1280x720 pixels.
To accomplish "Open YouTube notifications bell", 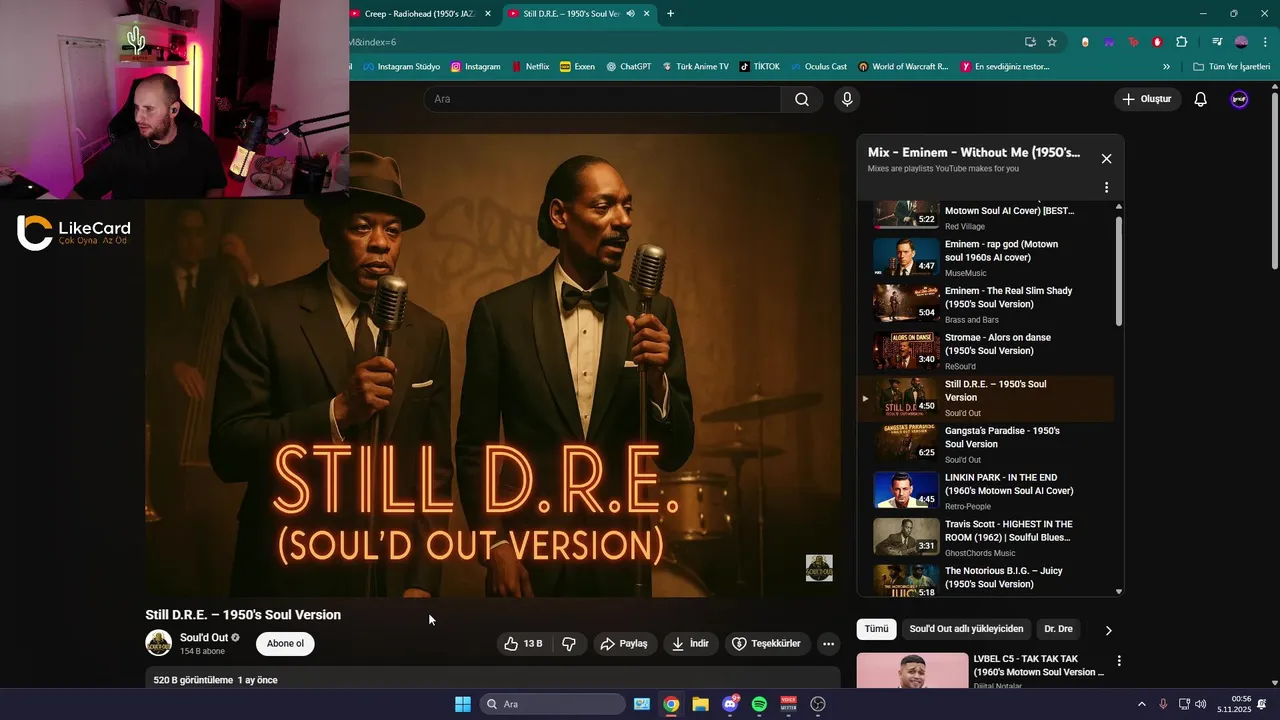I will 1201,99.
